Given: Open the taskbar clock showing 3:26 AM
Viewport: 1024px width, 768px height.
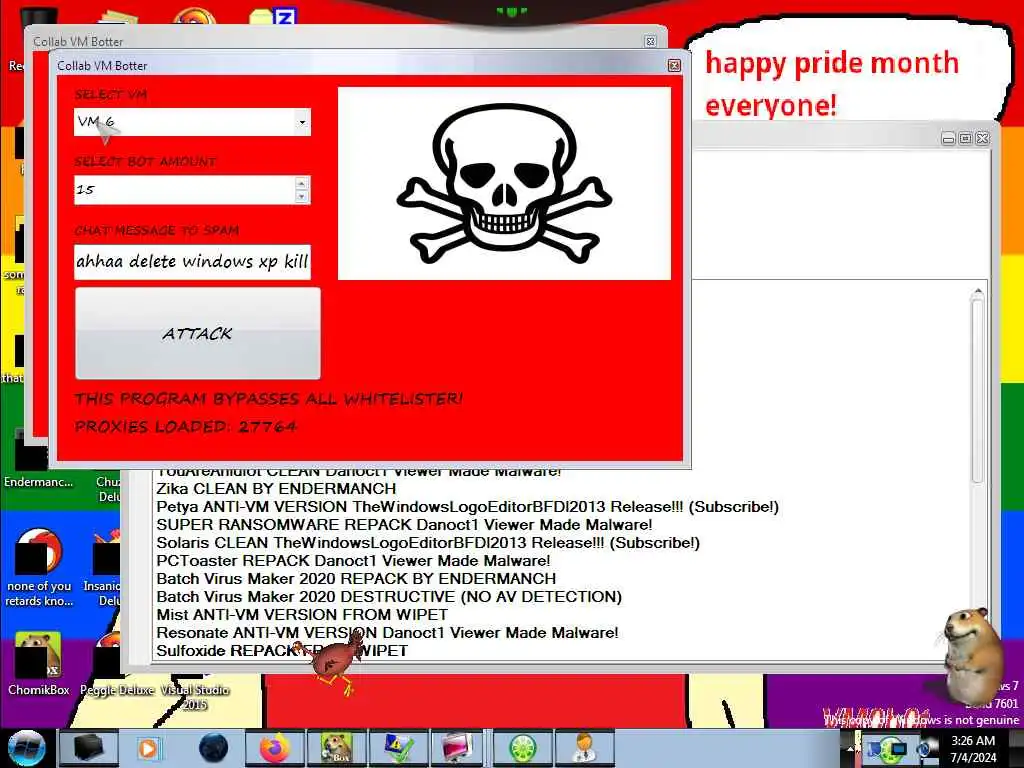Looking at the screenshot, I should [973, 749].
